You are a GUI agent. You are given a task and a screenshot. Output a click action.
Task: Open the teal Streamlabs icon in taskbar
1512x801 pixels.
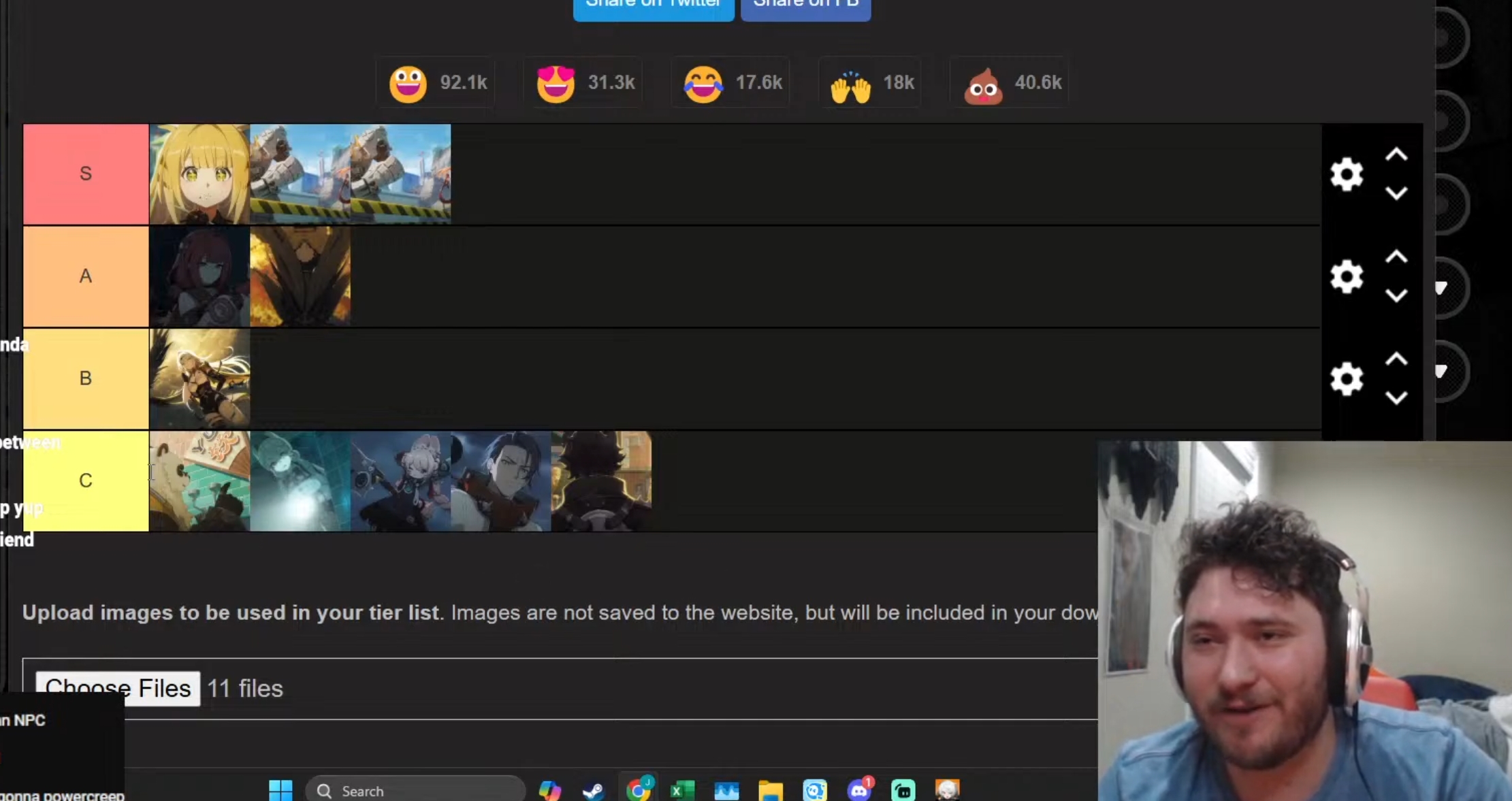903,791
